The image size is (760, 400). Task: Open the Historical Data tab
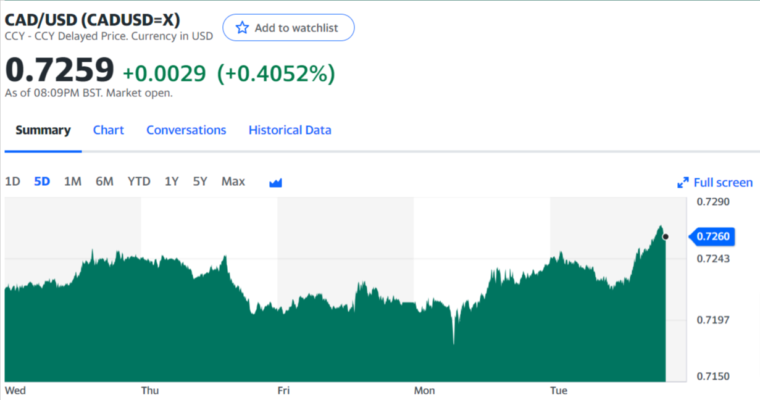click(290, 130)
